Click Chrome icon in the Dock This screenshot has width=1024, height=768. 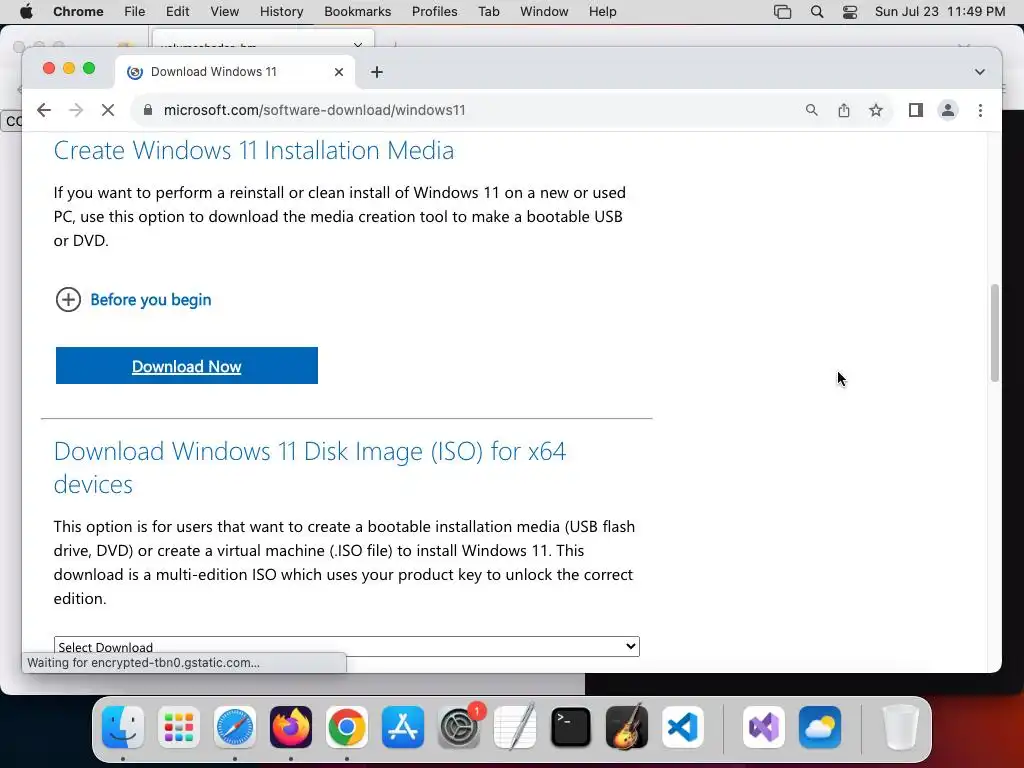(x=347, y=727)
